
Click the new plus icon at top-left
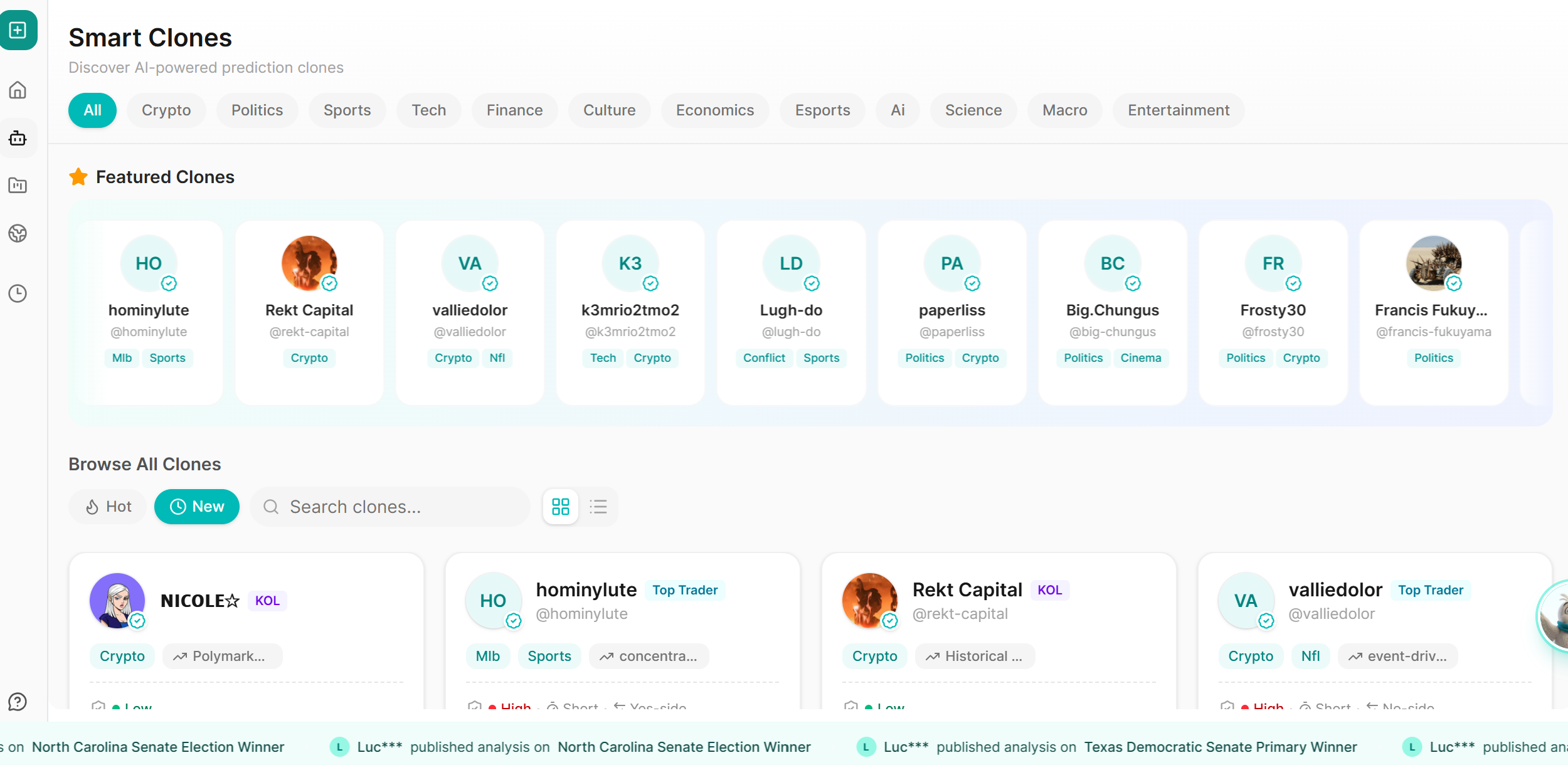click(18, 30)
